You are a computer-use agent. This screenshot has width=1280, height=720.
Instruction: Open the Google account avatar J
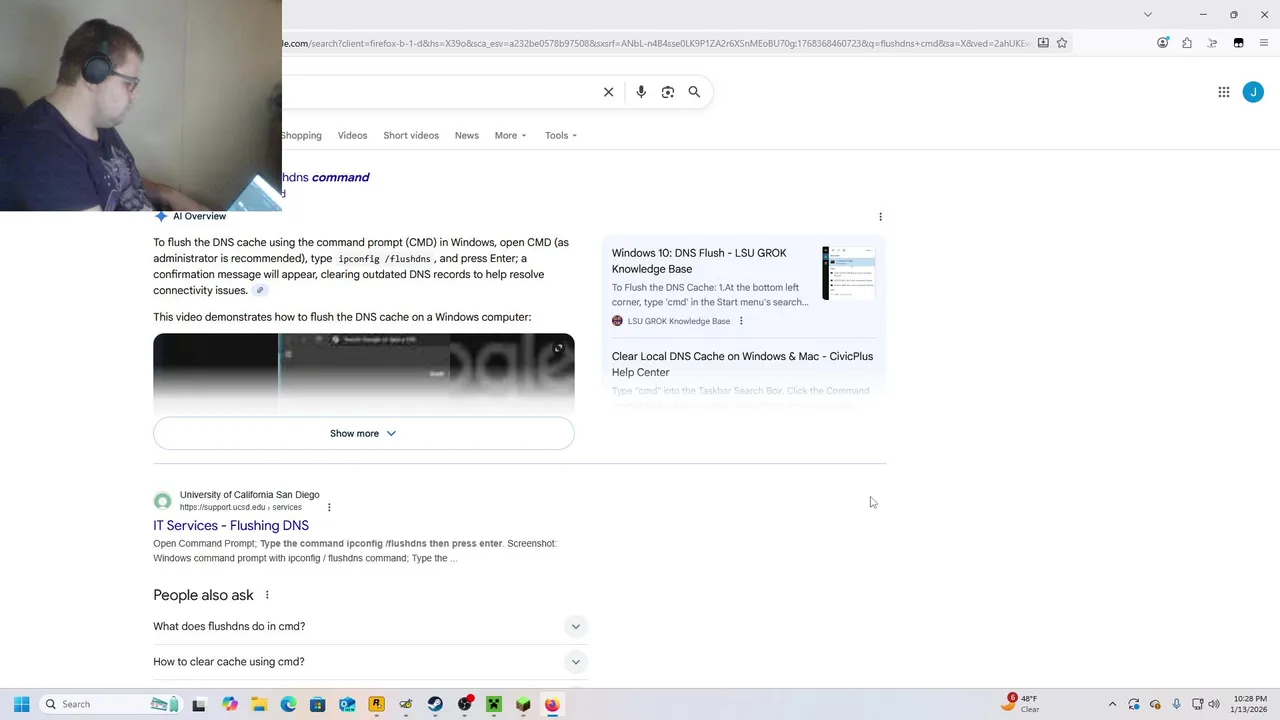click(1253, 92)
